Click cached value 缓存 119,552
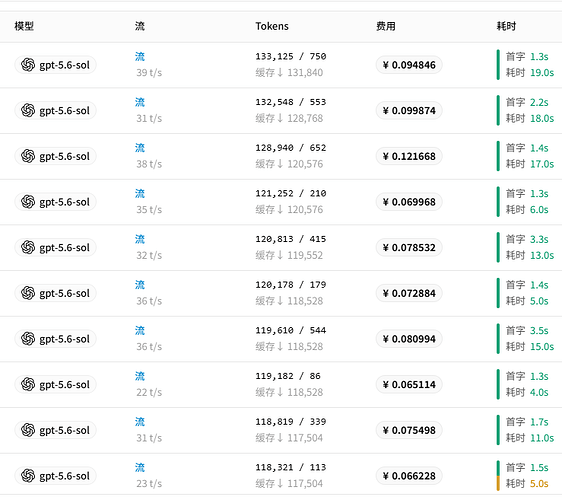 pos(289,255)
